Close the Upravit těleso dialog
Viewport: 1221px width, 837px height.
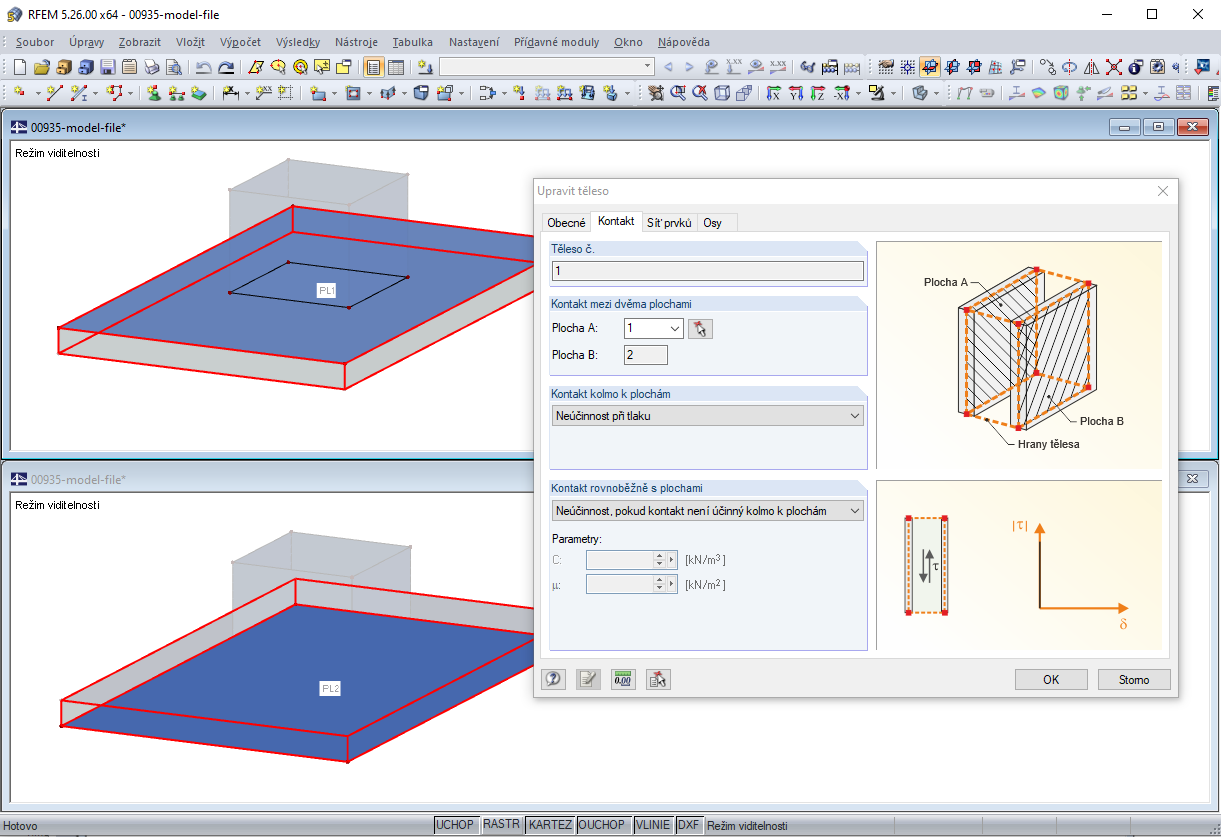1163,191
